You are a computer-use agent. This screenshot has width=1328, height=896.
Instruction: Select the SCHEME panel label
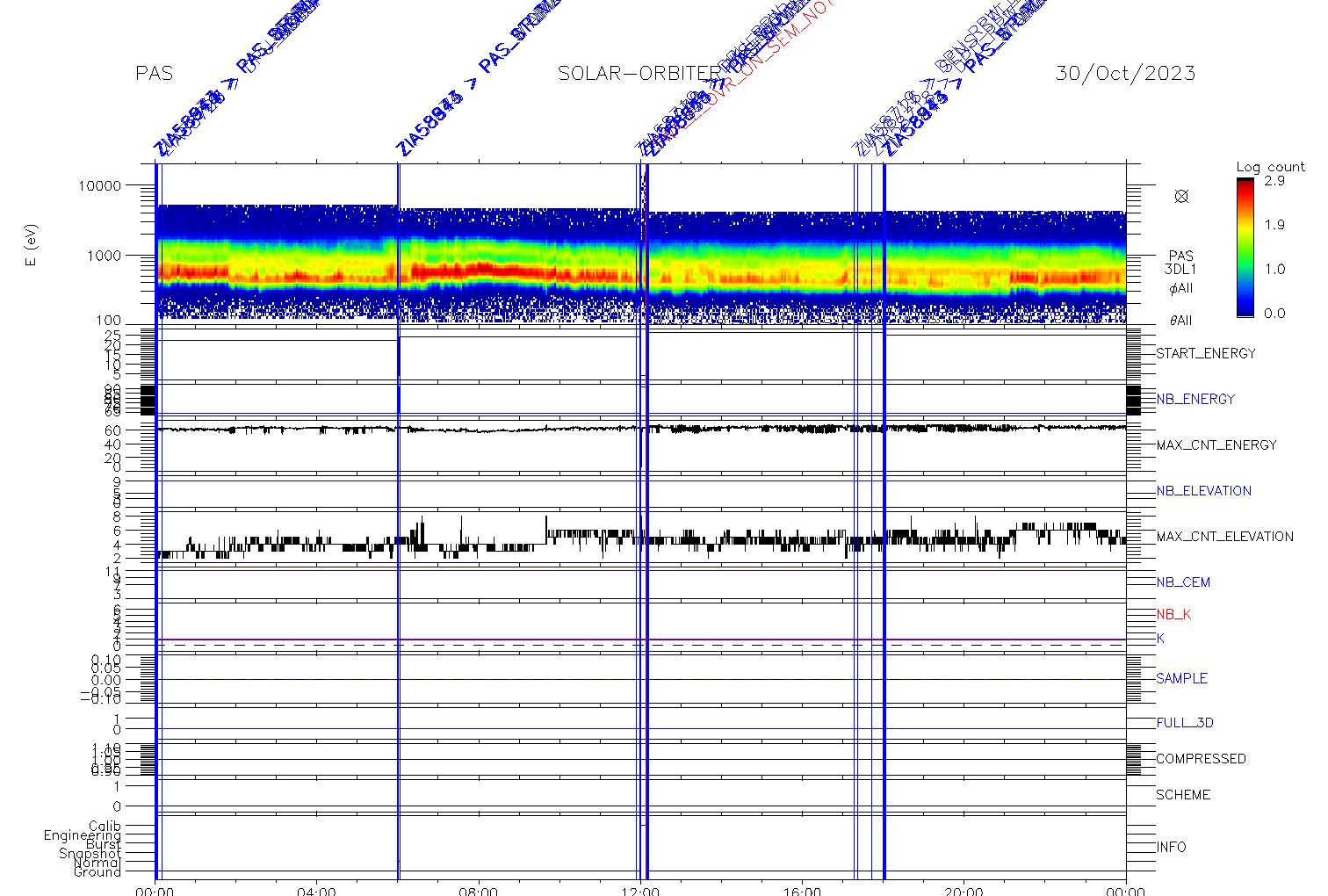coord(1183,794)
